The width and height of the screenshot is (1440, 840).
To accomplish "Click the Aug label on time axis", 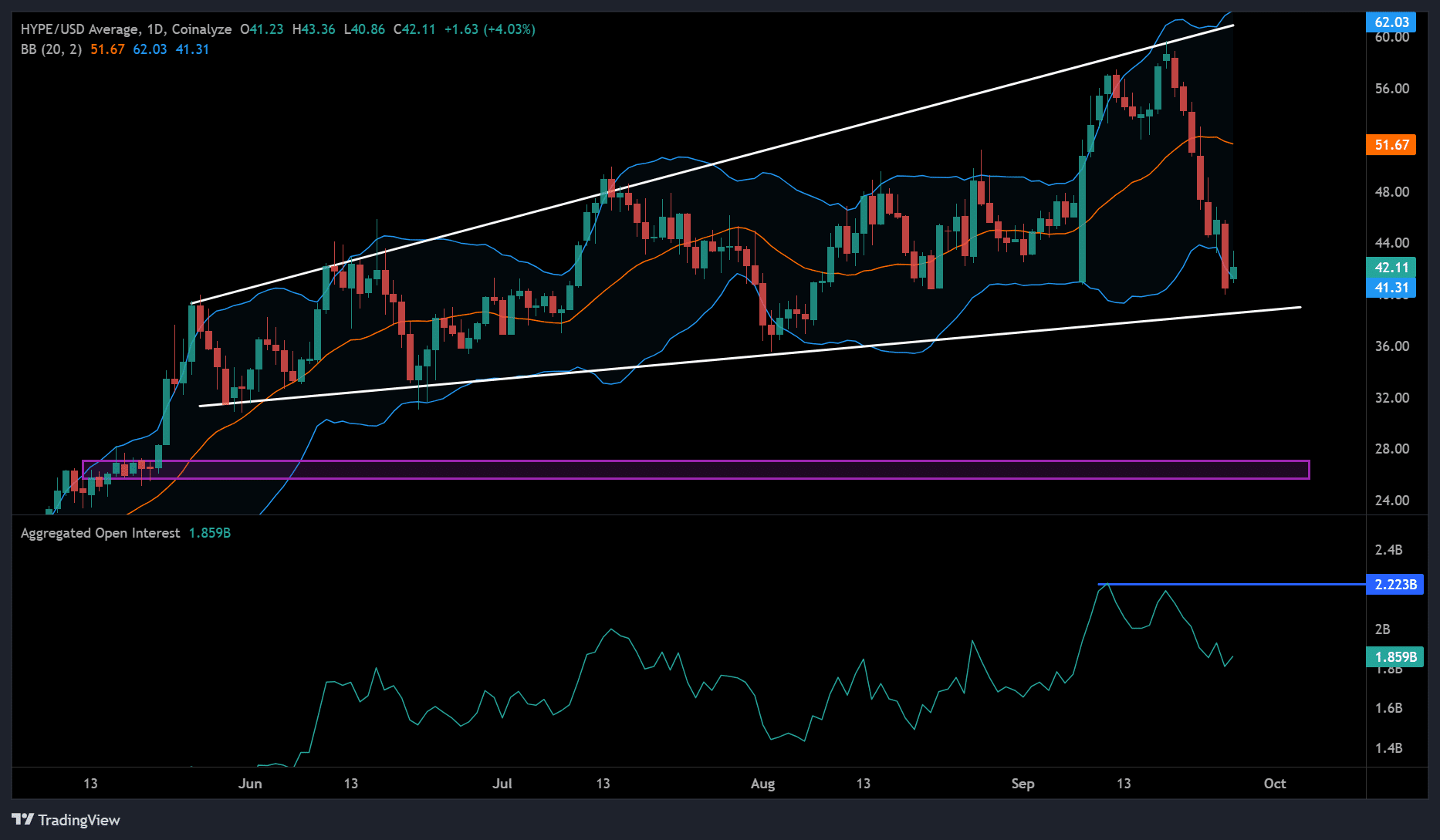I will click(762, 784).
